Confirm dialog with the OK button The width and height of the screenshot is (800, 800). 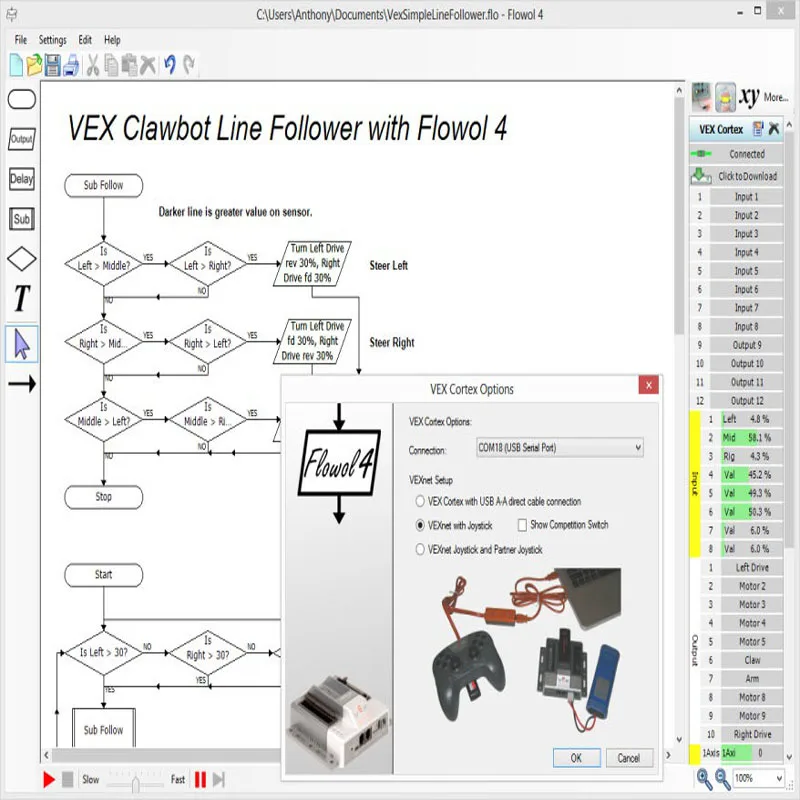tap(577, 758)
